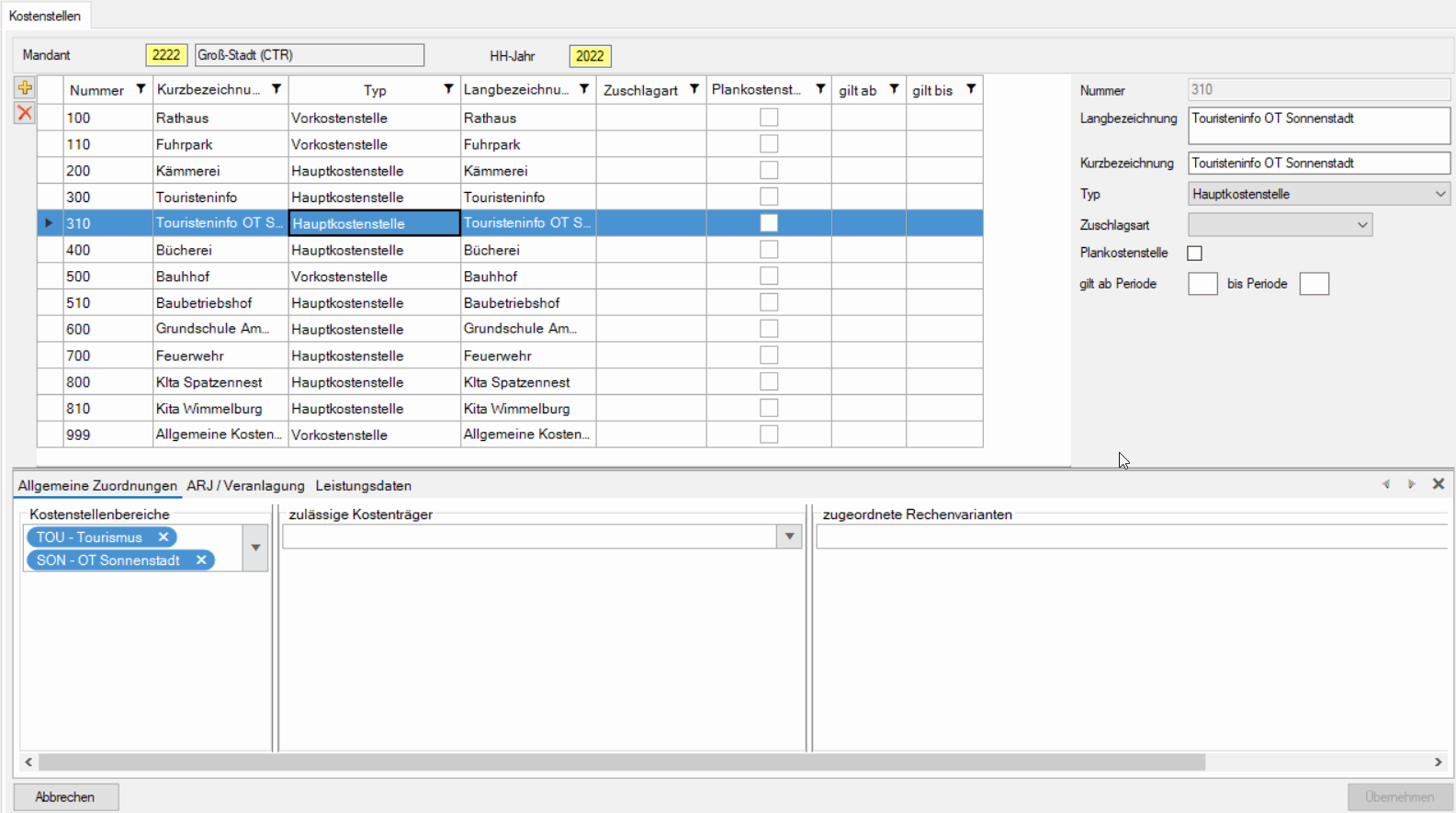Open the Nummer column filter icon
This screenshot has width=1456, height=813.
click(x=141, y=89)
